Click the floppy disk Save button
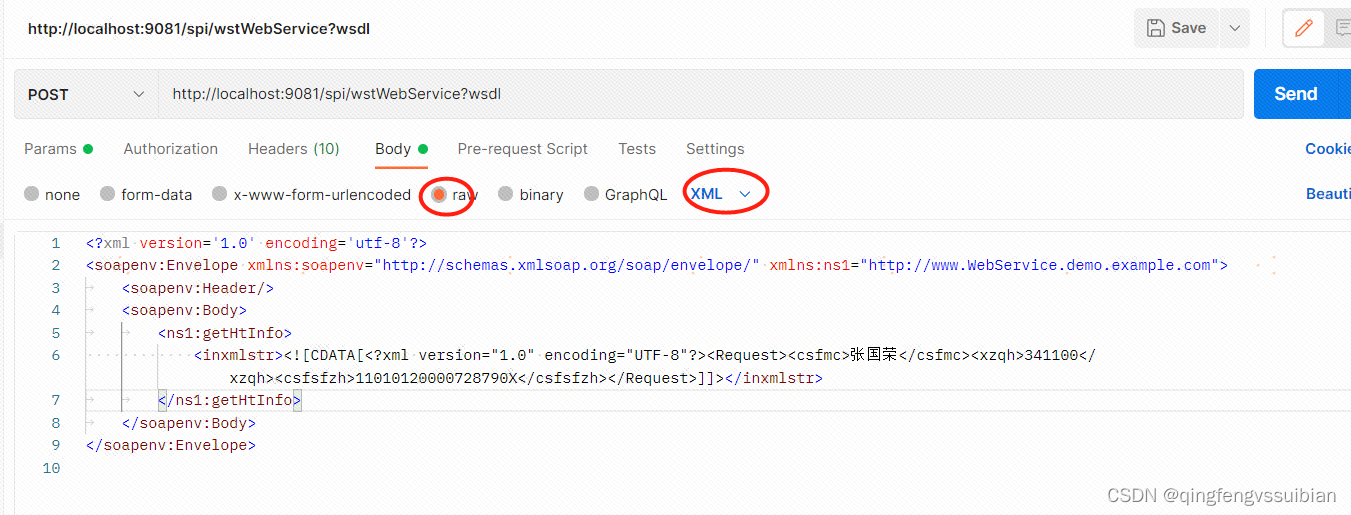This screenshot has height=515, width=1351. click(1176, 28)
